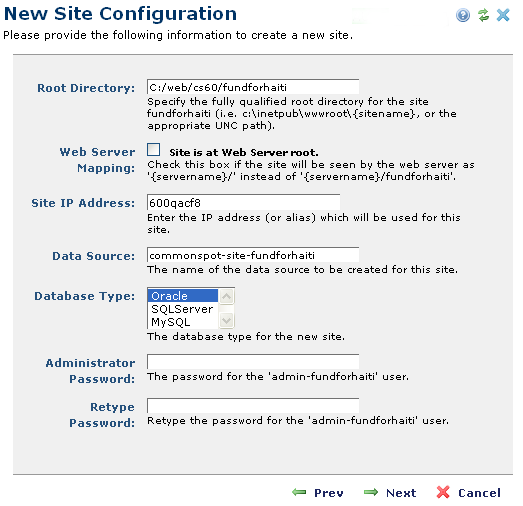Check Site is at Web Server root

click(153, 150)
